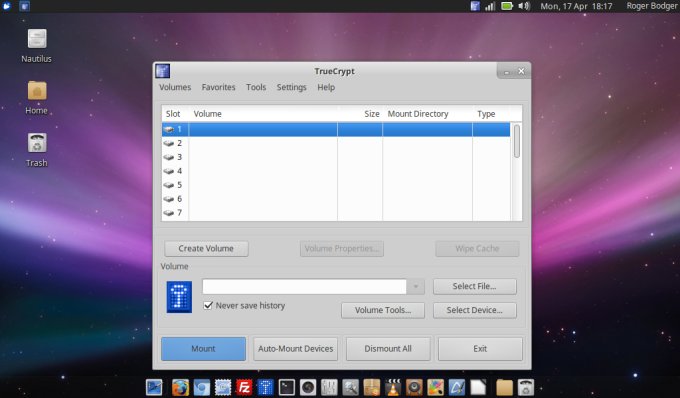Click the network signal icon in top panel
The height and width of the screenshot is (398, 680).
coord(490,6)
